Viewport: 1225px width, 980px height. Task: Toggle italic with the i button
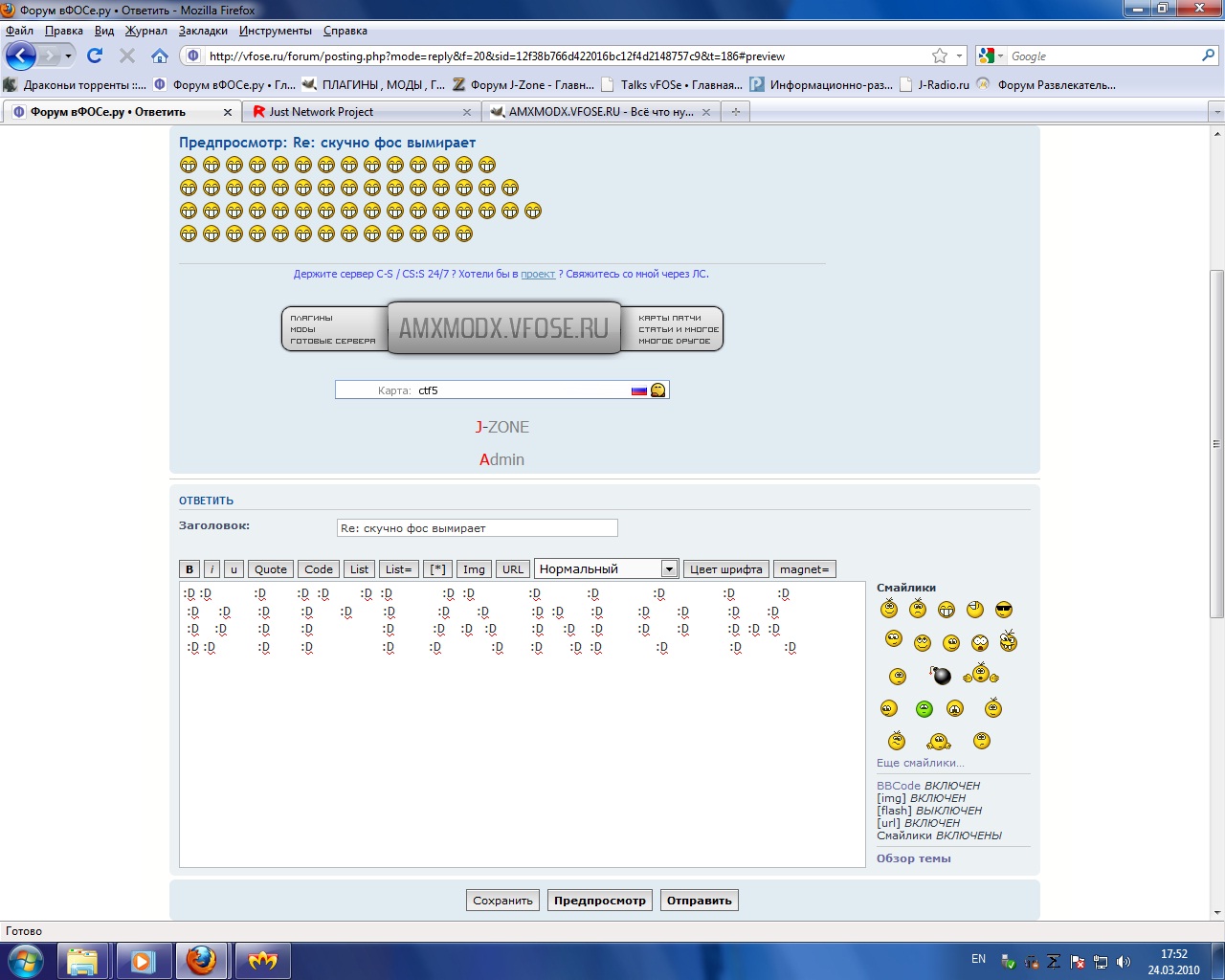coord(212,569)
